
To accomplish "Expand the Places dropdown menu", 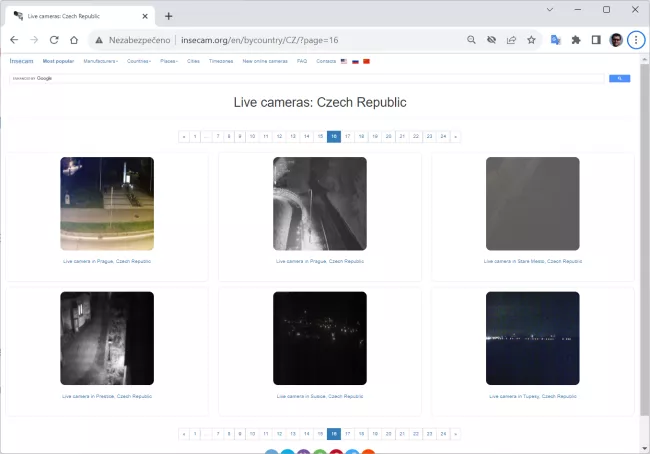I will (x=169, y=61).
